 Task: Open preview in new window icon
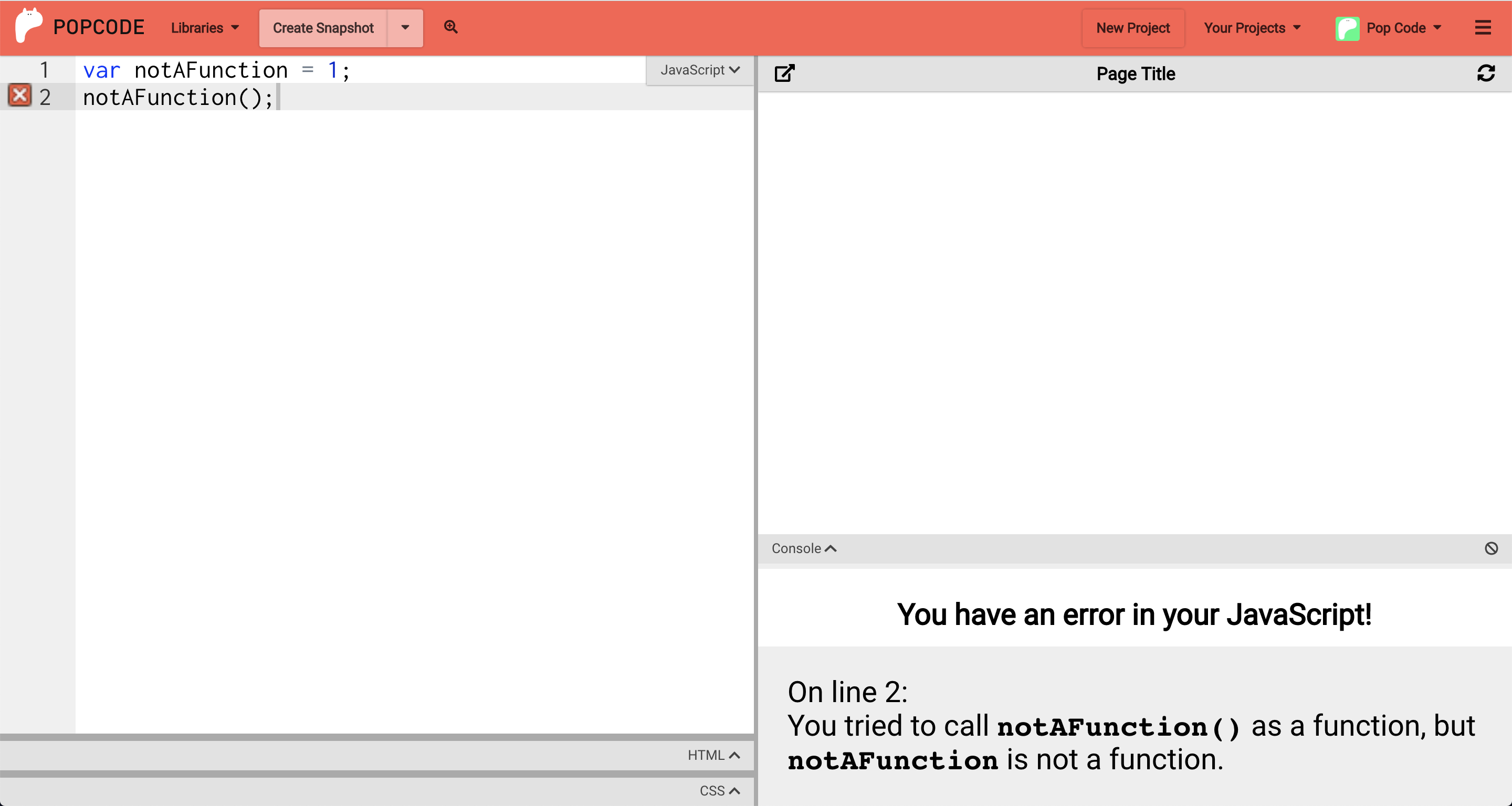(784, 73)
